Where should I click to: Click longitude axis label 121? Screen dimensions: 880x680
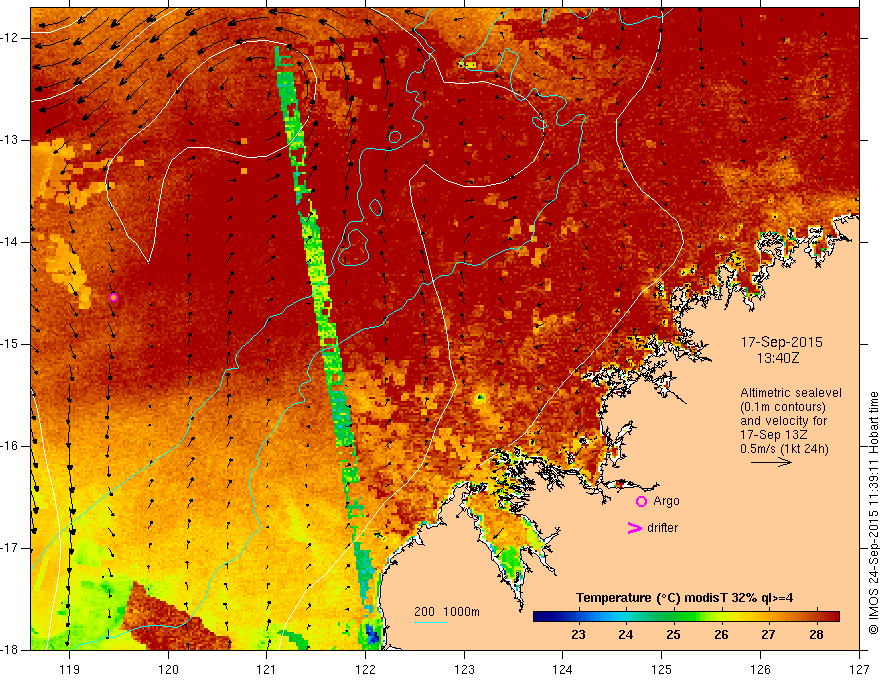266,669
